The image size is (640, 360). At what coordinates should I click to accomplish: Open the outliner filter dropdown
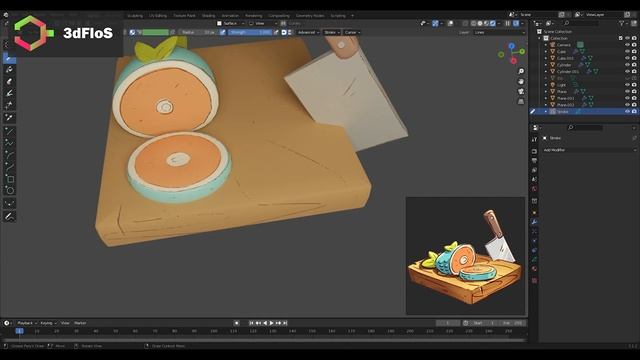(624, 23)
